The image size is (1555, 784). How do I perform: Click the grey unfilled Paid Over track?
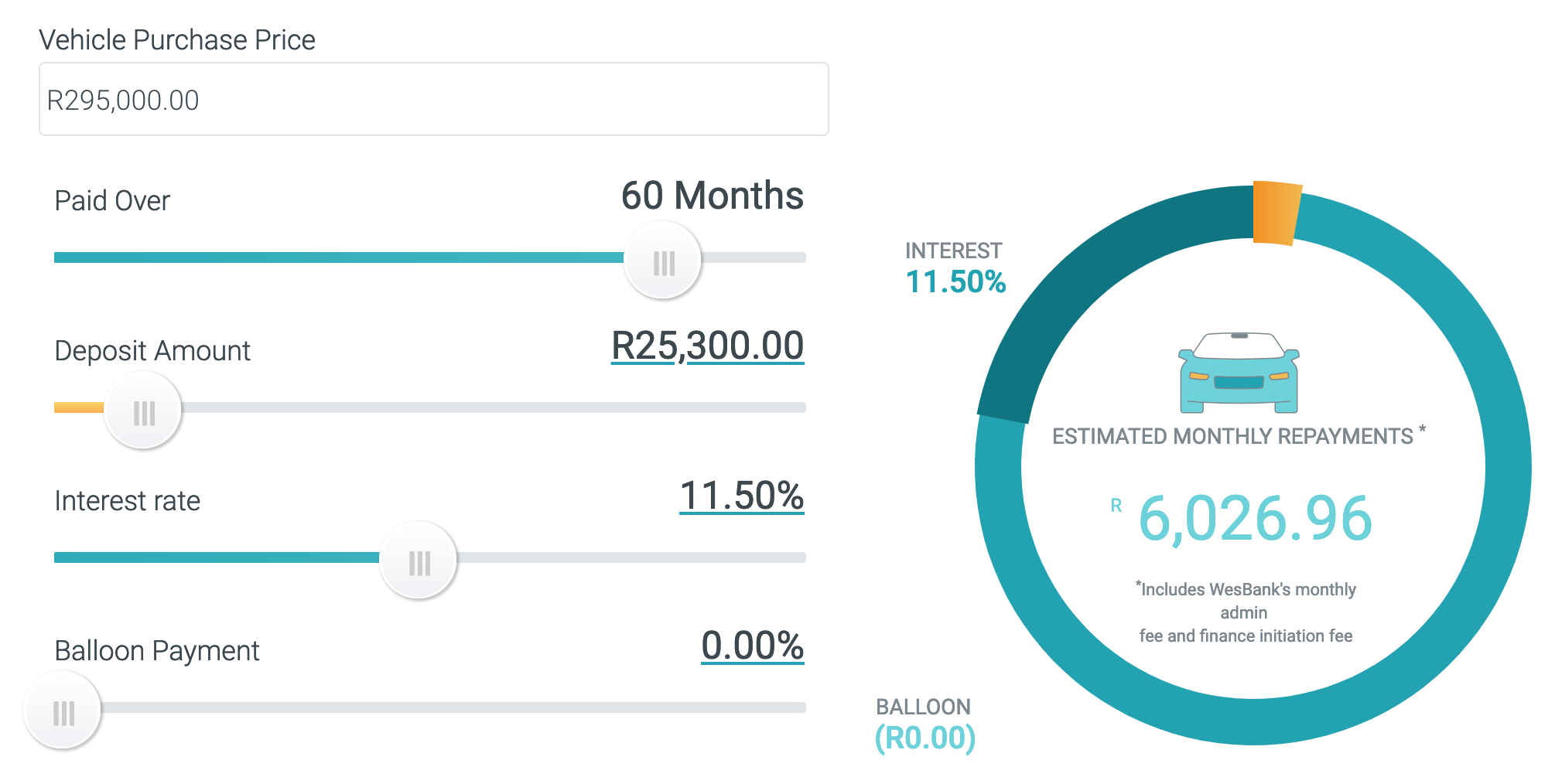pyautogui.click(x=754, y=257)
